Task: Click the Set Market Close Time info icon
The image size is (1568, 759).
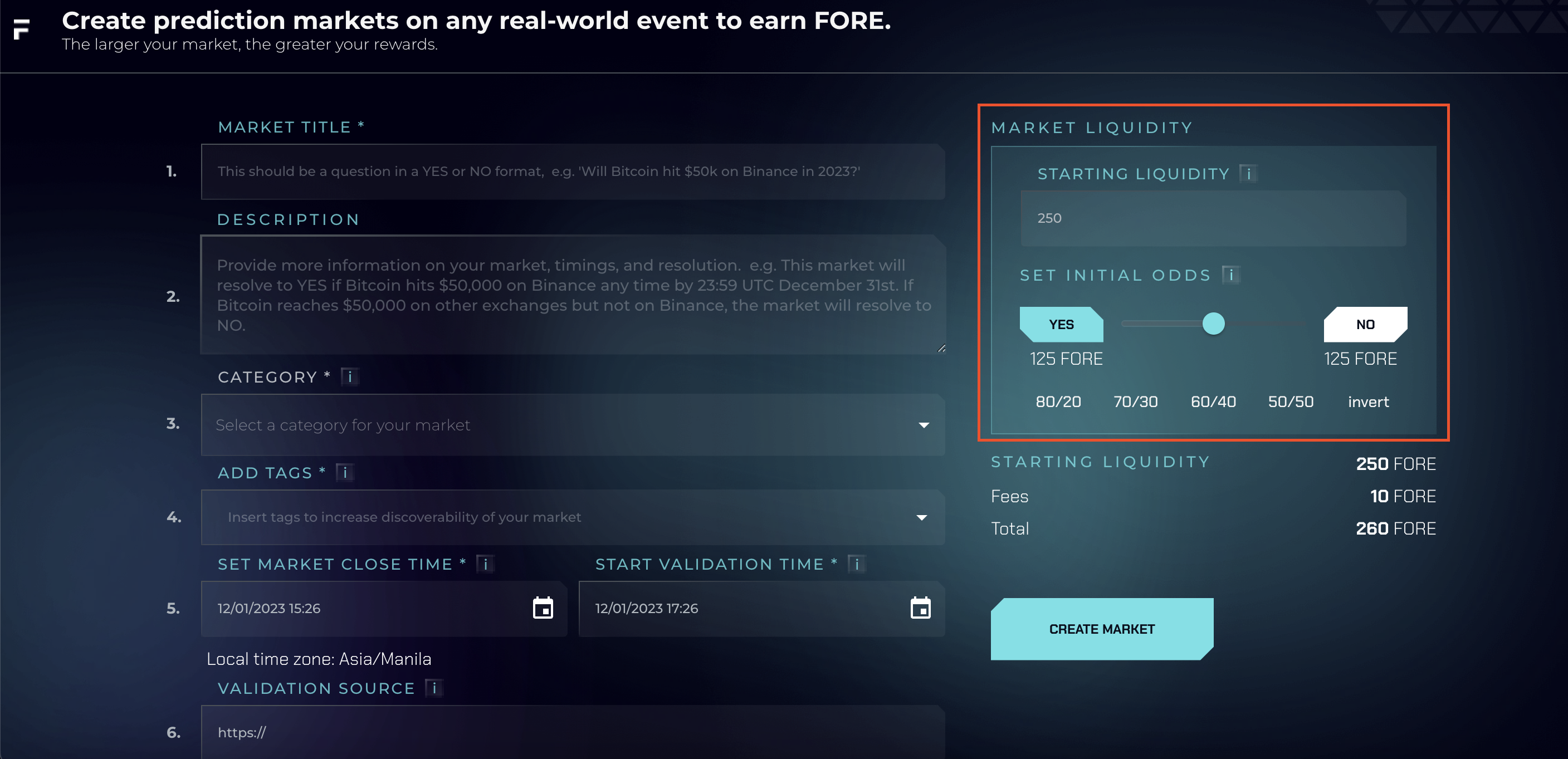Action: pyautogui.click(x=485, y=564)
